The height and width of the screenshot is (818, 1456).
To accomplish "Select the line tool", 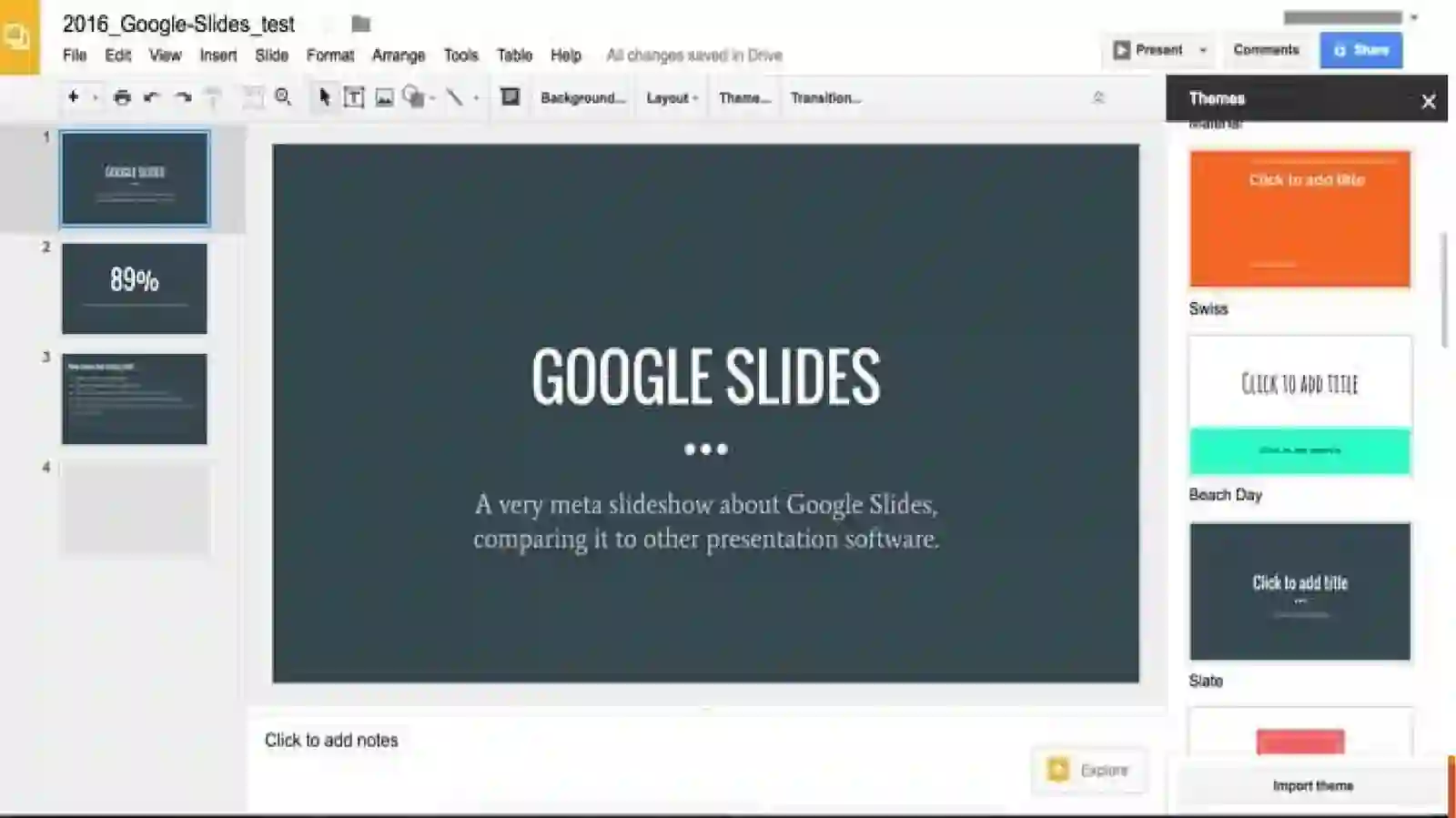I will [454, 97].
